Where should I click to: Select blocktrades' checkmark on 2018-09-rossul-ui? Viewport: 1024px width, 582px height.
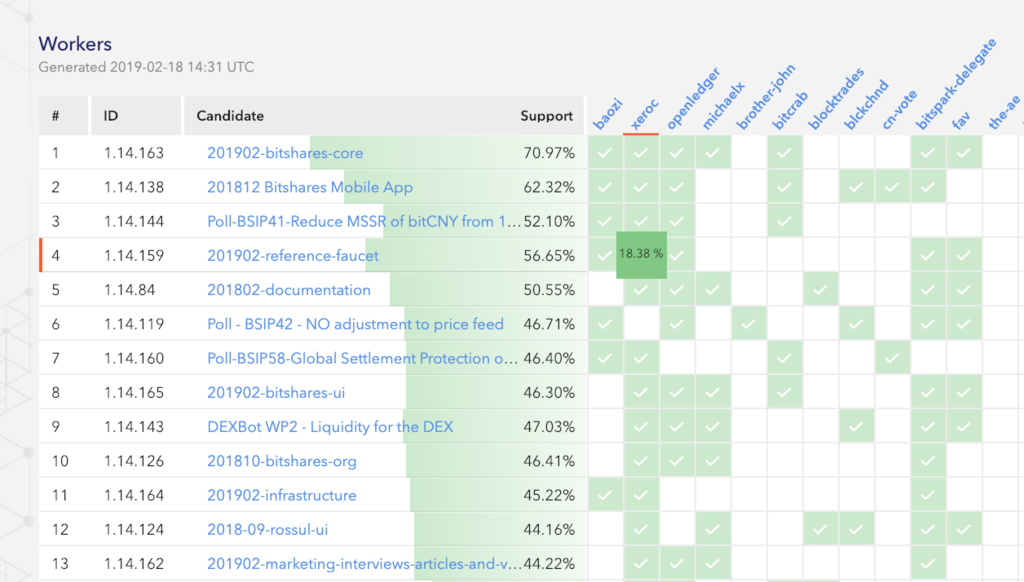pos(821,529)
